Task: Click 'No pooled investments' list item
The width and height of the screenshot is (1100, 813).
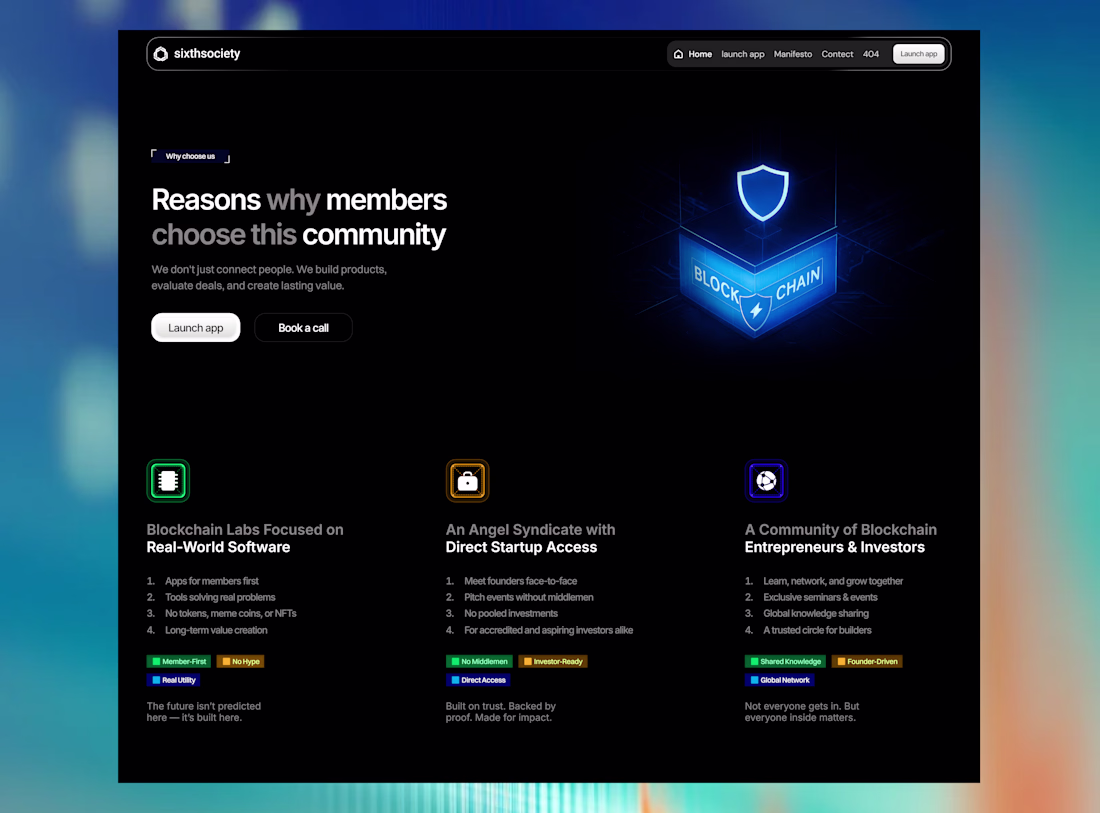Action: (x=511, y=613)
